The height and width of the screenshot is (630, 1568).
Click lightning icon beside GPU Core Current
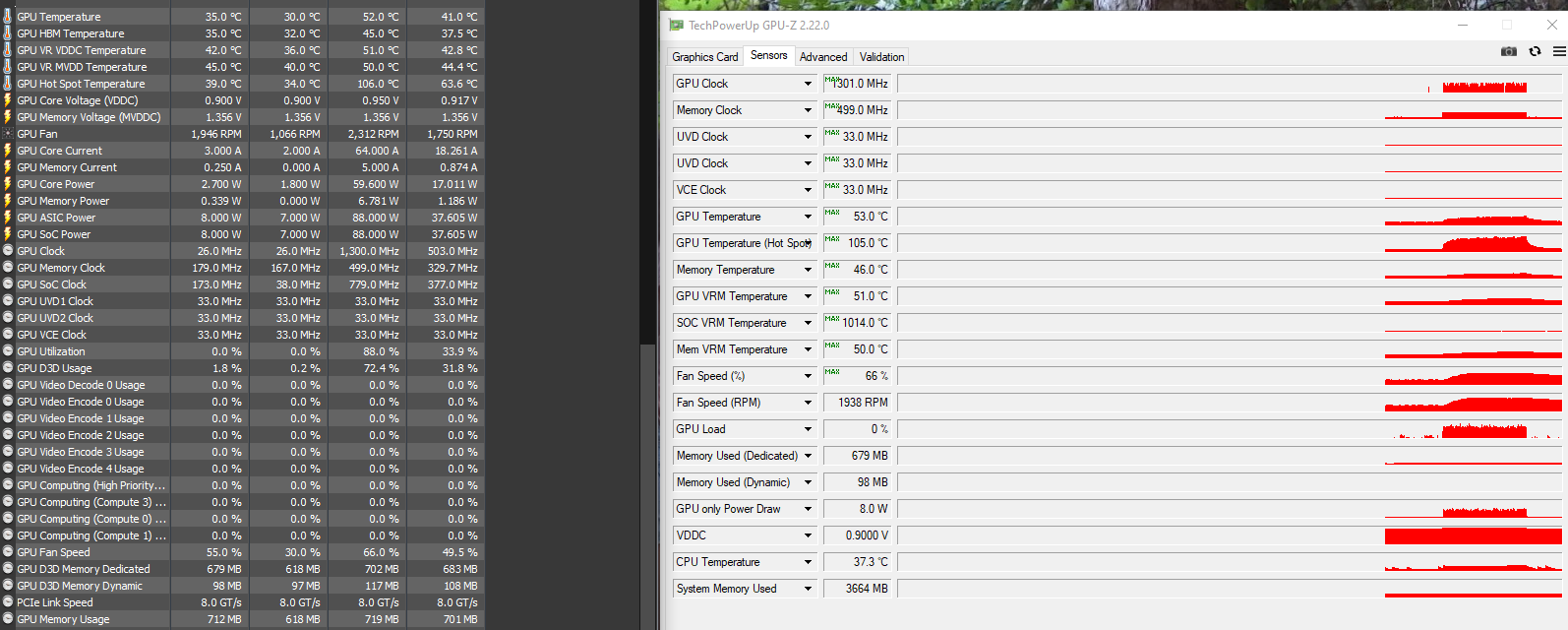pos(7,151)
